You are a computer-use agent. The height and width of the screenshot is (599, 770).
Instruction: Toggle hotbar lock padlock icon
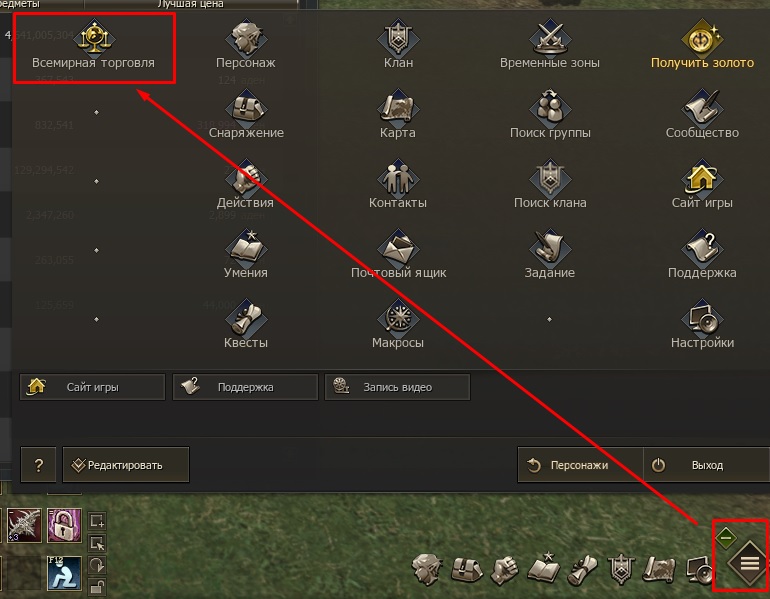click(97, 586)
